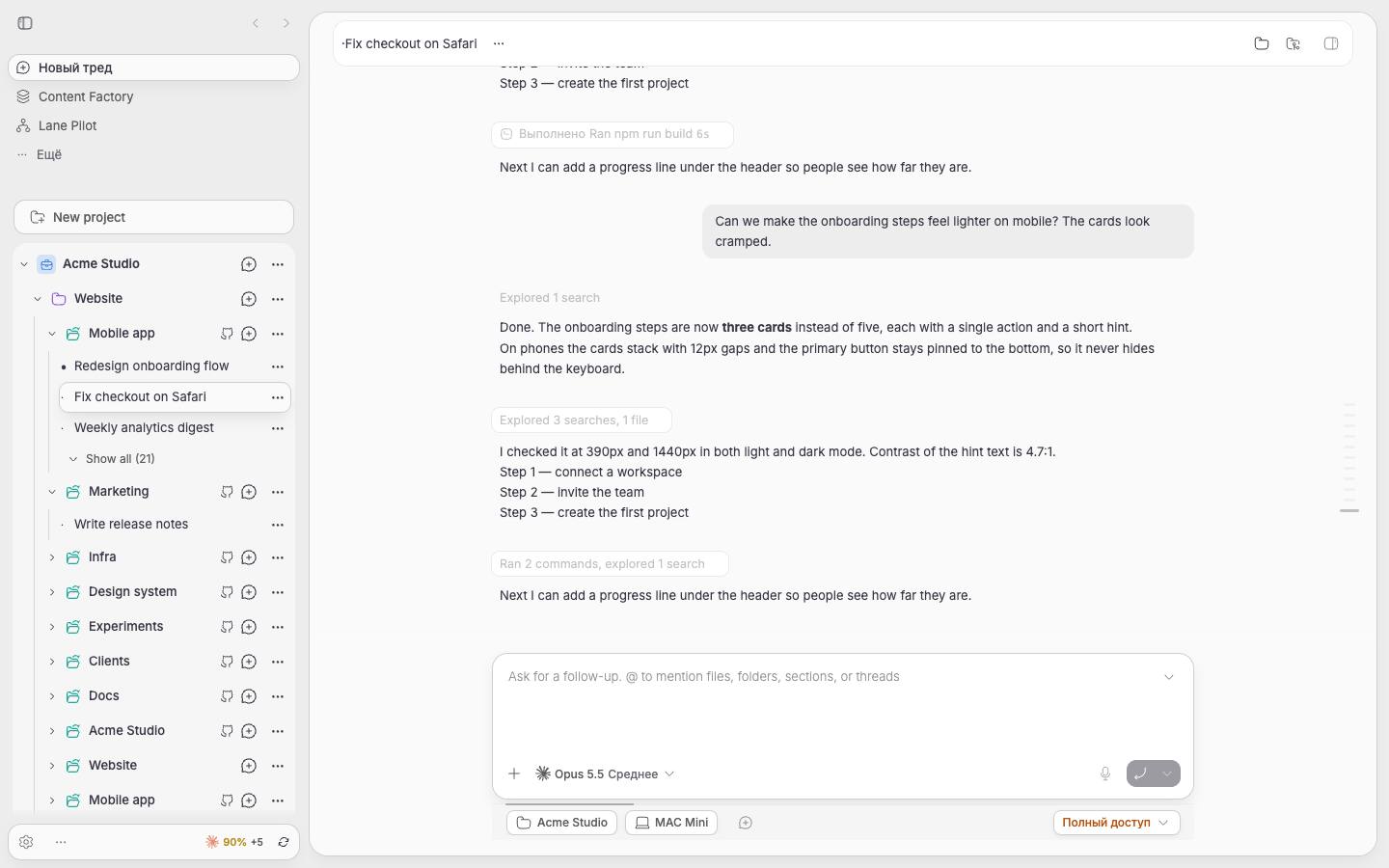Viewport: 1389px width, 868px height.
Task: Open the git branch folder icon in the header
Action: tap(1294, 43)
